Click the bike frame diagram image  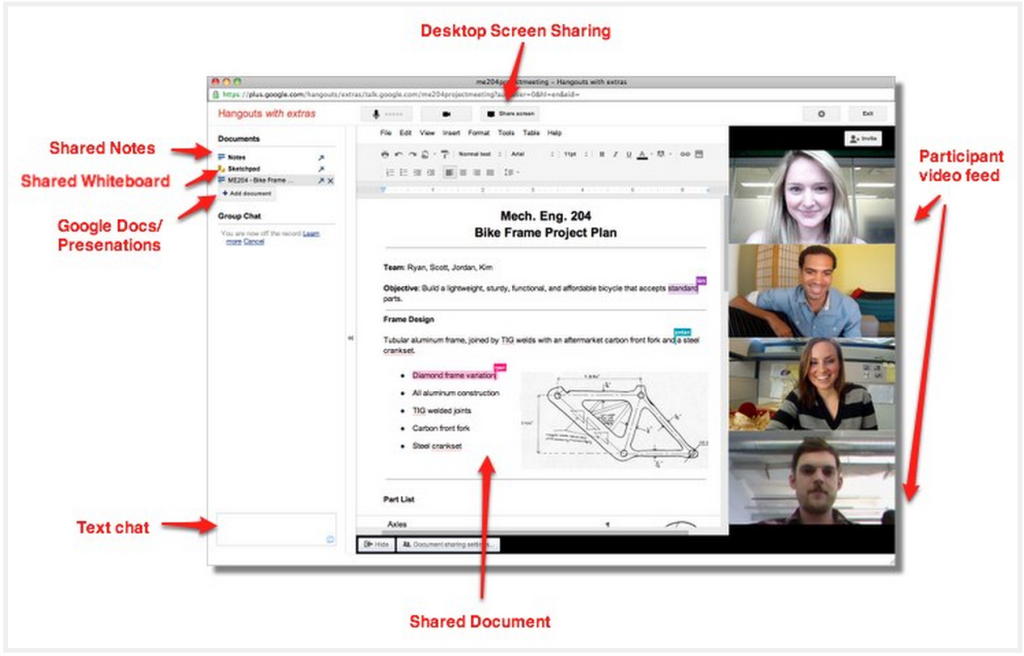point(615,419)
